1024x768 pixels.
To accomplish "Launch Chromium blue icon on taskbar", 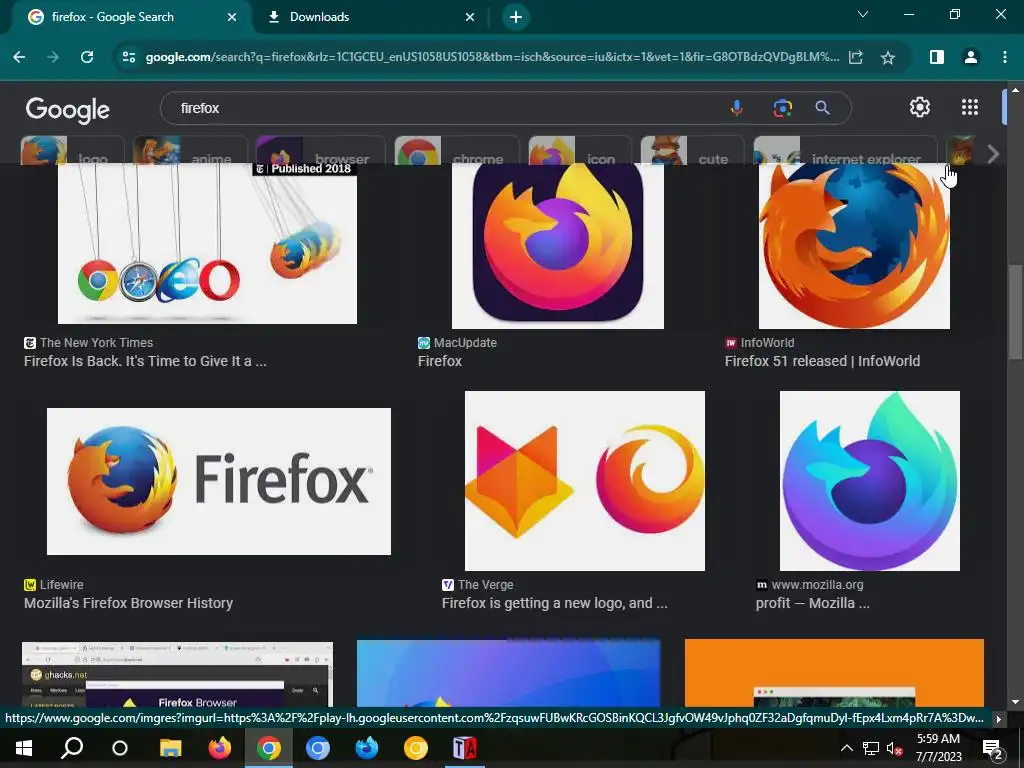I will 317,748.
